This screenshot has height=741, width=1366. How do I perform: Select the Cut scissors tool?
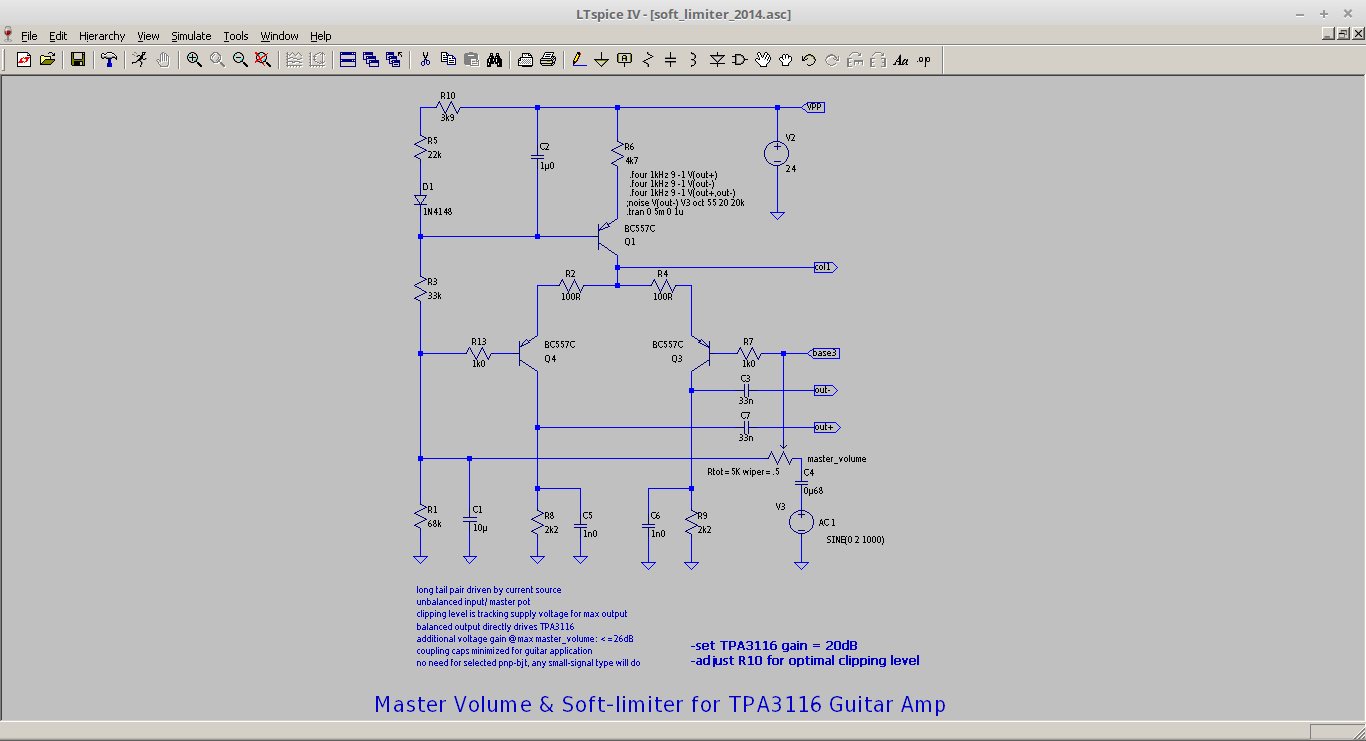click(425, 60)
